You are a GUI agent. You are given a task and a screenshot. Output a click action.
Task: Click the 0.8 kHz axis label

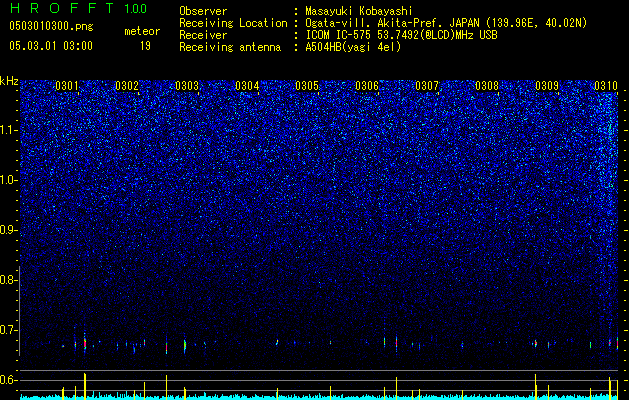coord(9,280)
